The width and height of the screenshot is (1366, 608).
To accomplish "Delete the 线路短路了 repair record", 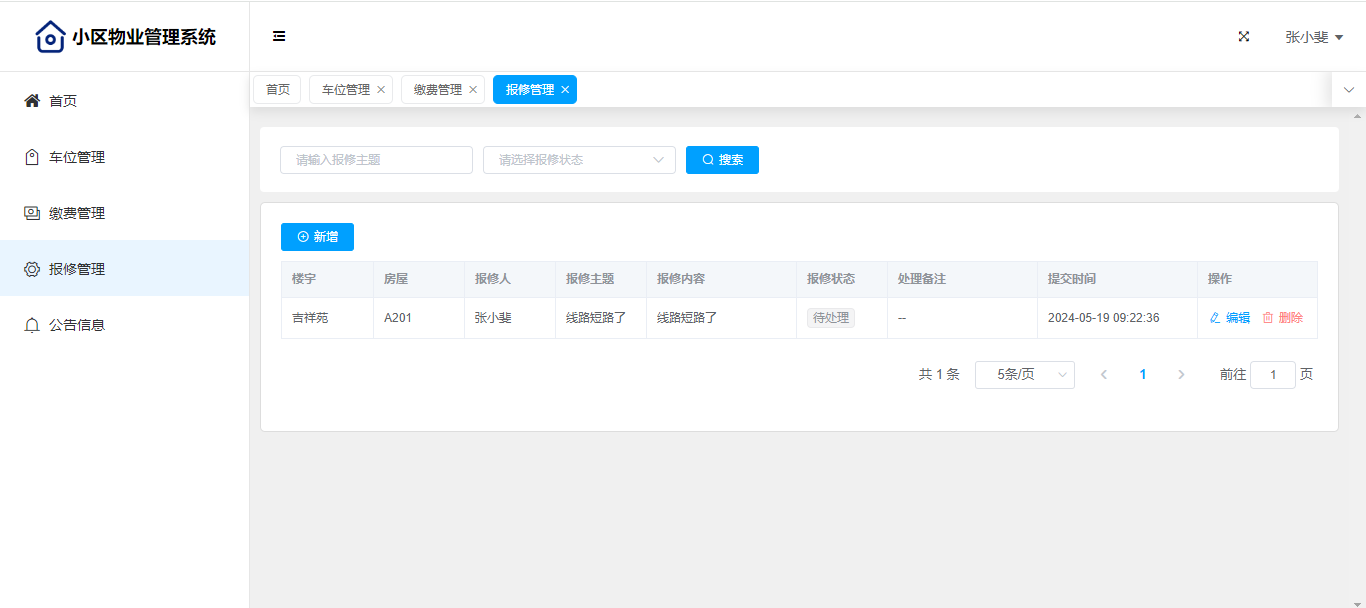I will pyautogui.click(x=1283, y=318).
